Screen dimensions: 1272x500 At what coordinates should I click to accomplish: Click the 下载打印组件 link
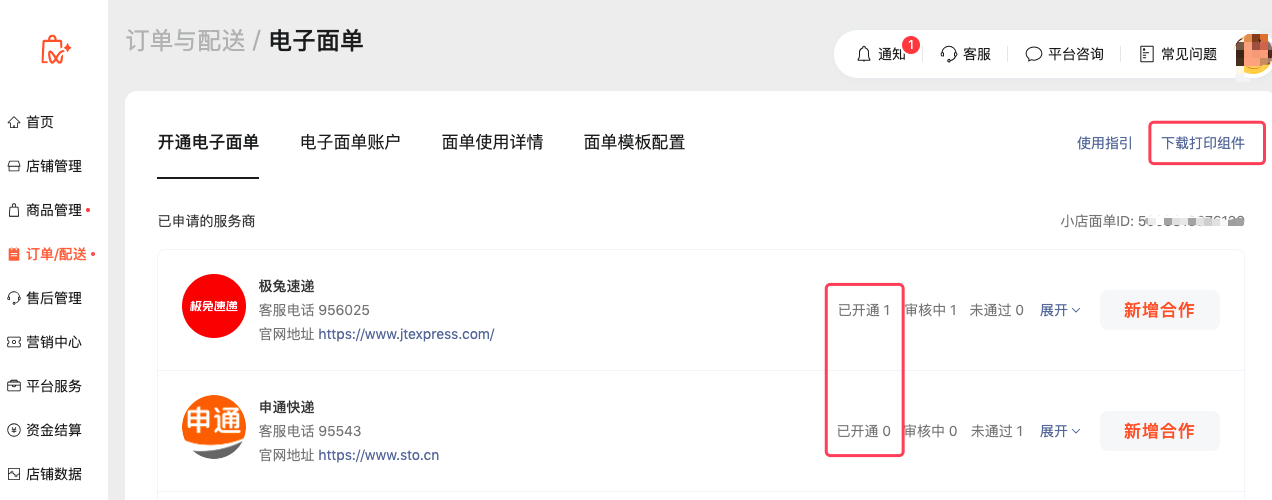tap(1203, 143)
